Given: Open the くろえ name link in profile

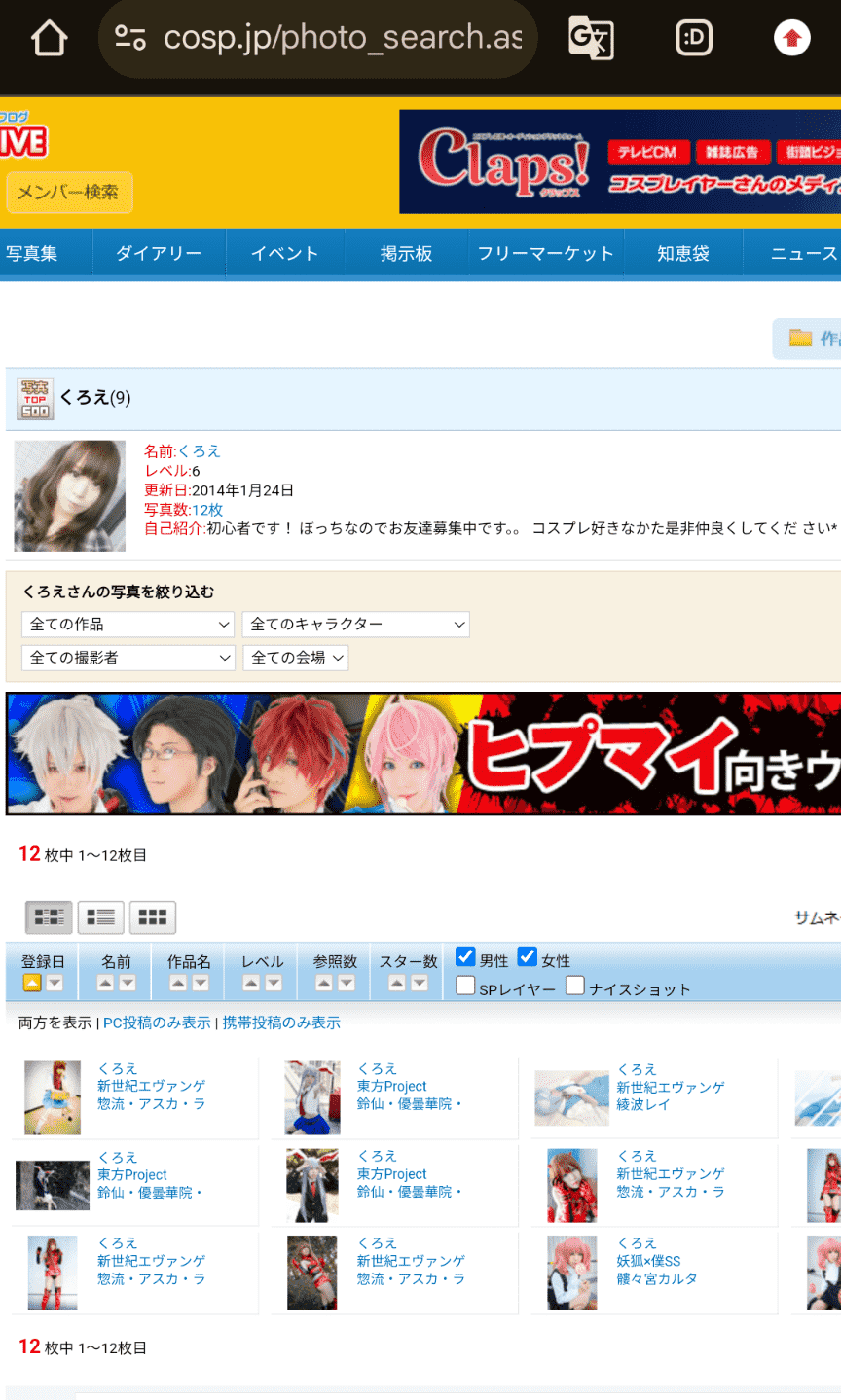Looking at the screenshot, I should coord(200,451).
